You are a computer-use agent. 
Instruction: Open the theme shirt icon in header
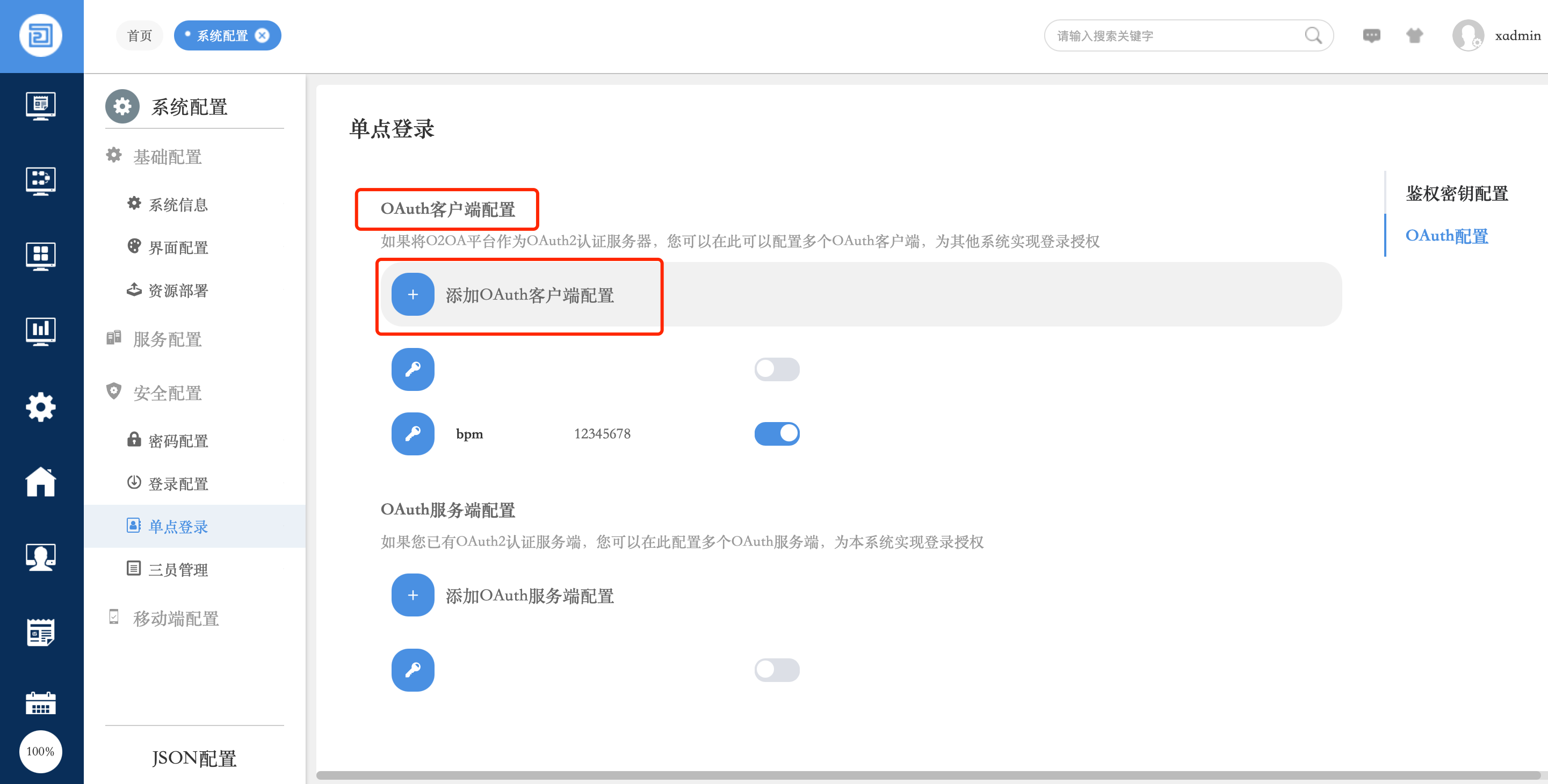click(1414, 35)
